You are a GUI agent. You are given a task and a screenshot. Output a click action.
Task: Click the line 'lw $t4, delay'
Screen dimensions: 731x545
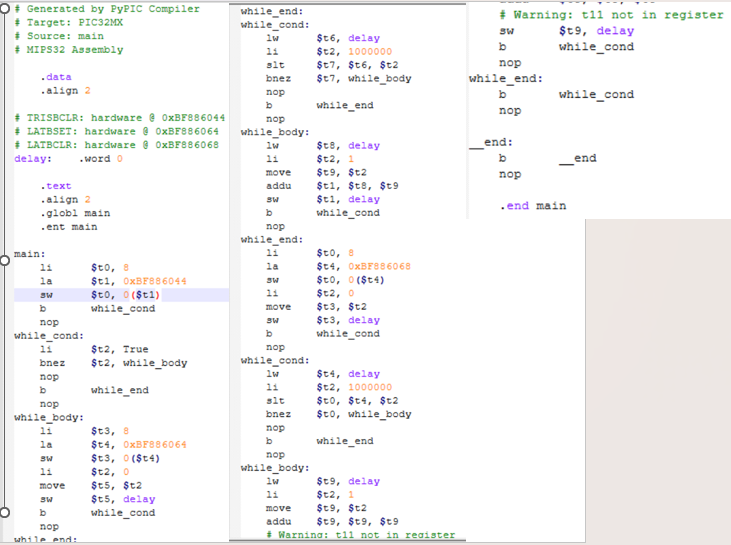(323, 373)
